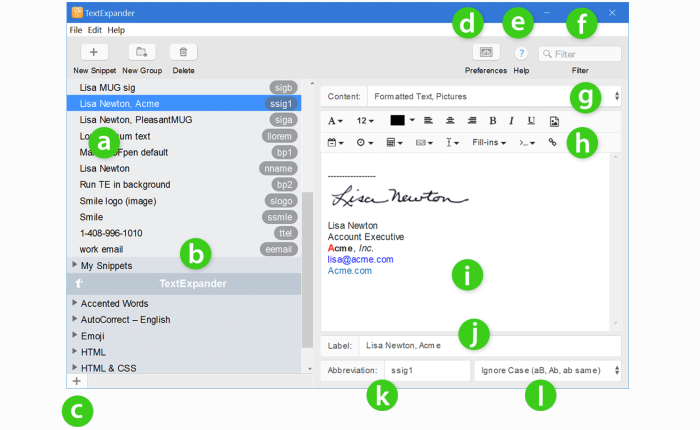Open the keyboard key macro dropdown
700x430 pixels.
pyautogui.click(x=424, y=142)
